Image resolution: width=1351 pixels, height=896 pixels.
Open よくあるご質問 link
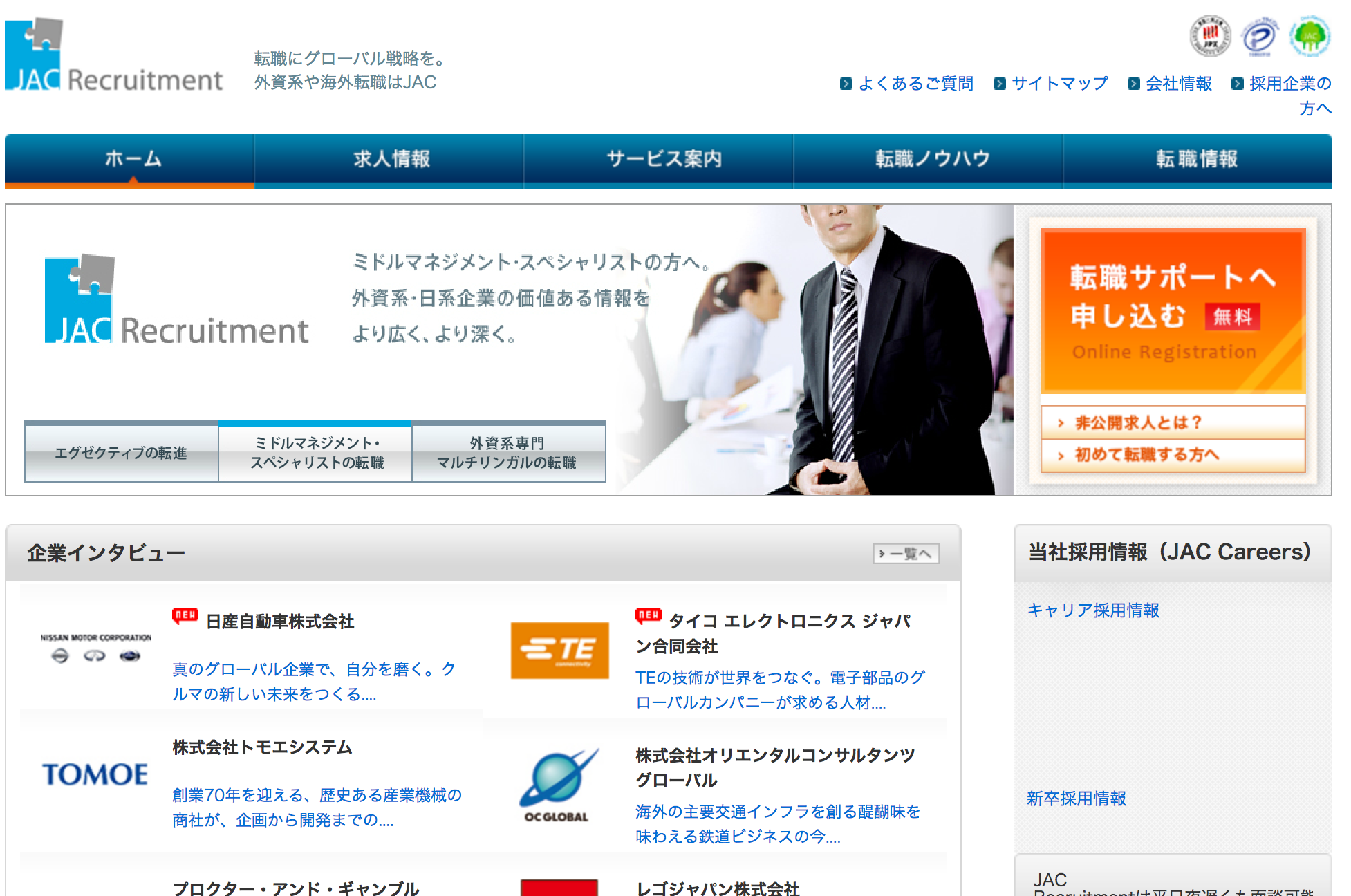[915, 84]
